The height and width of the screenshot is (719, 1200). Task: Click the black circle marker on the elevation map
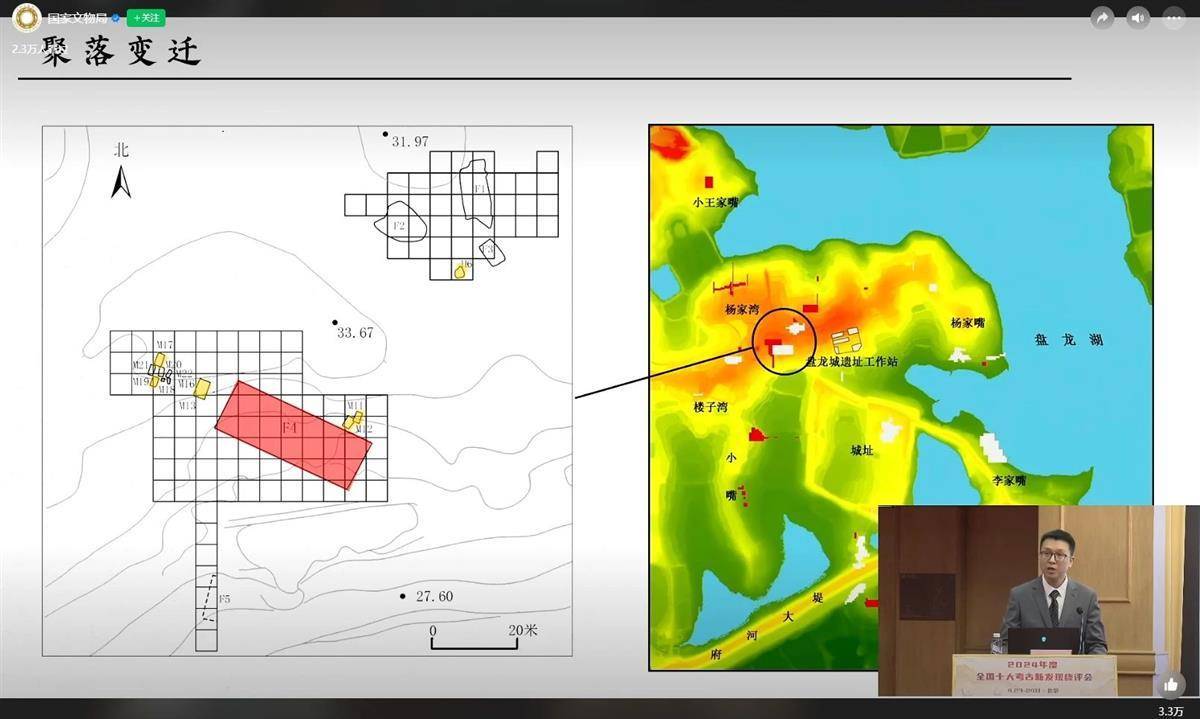point(784,341)
